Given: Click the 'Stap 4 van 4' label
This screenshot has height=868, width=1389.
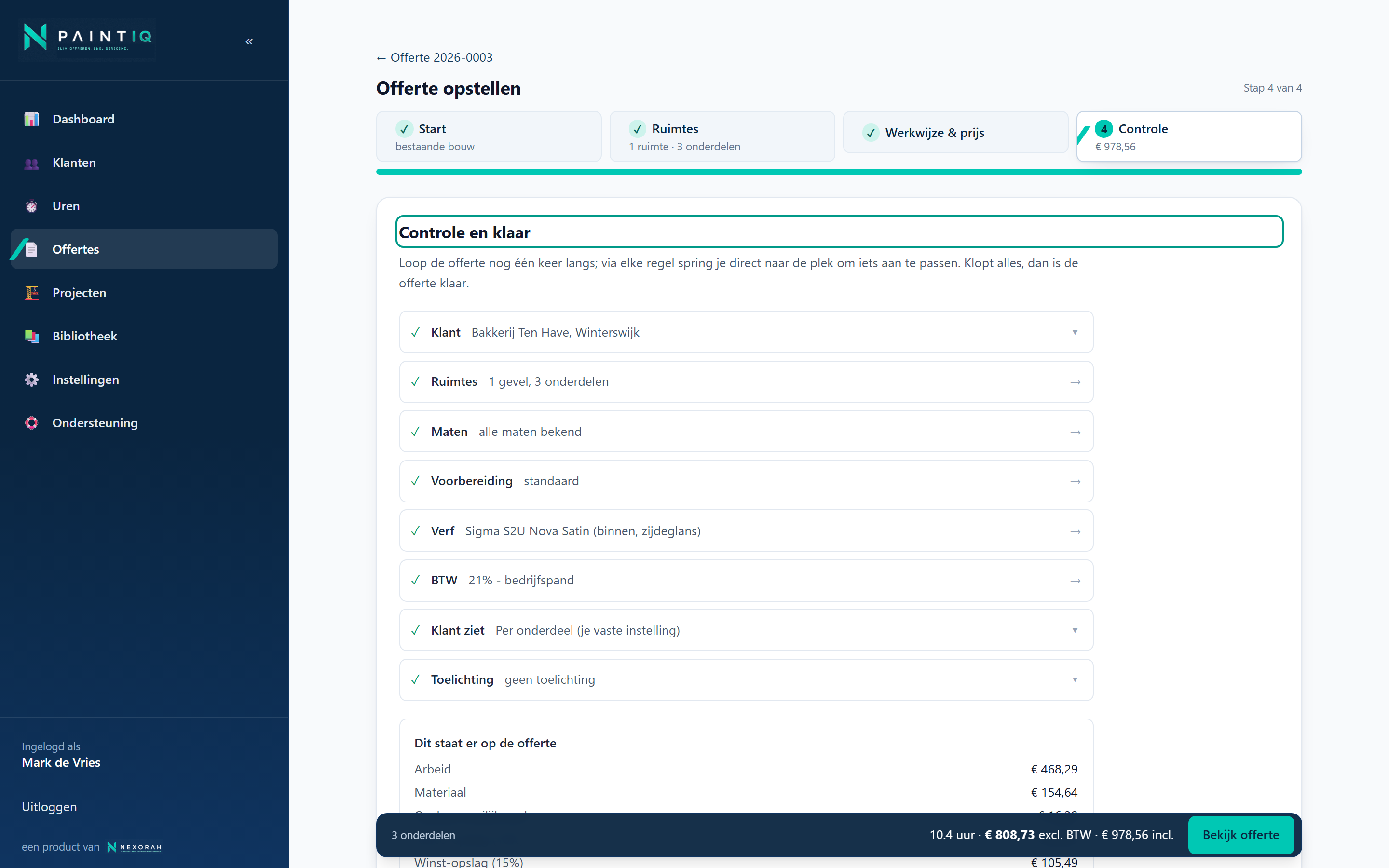Looking at the screenshot, I should (1272, 88).
